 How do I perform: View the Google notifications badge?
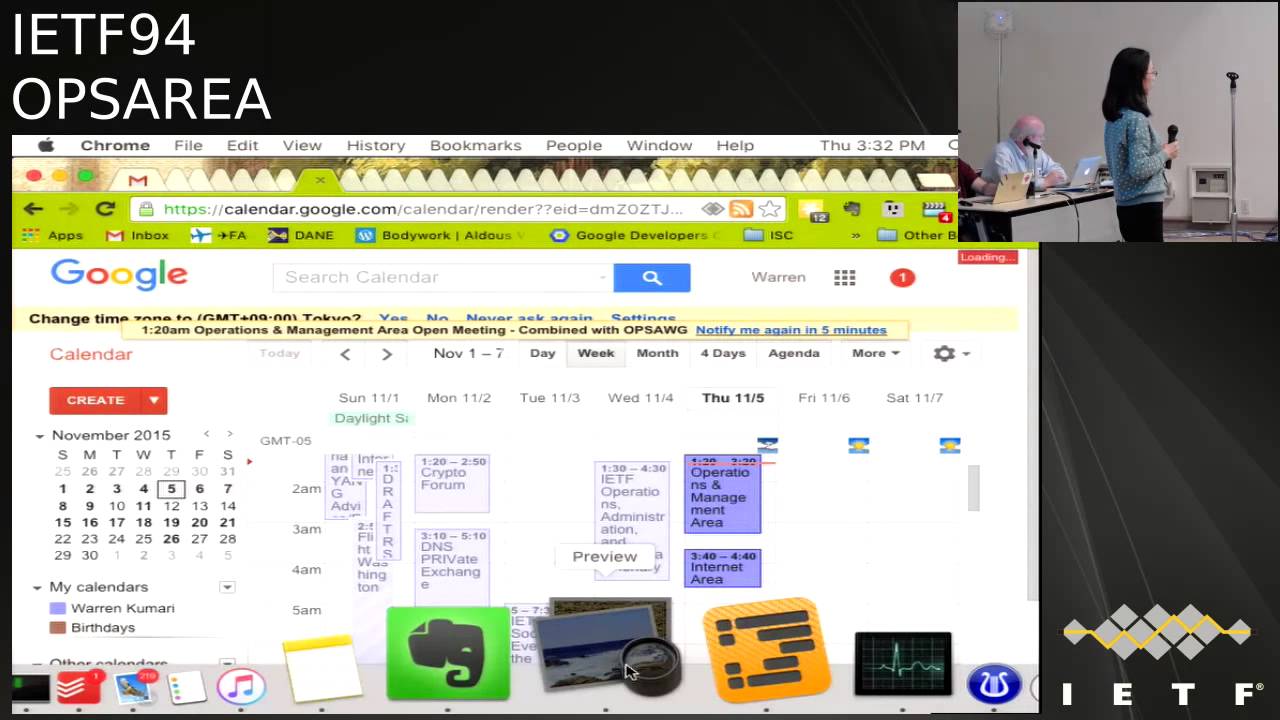[902, 277]
